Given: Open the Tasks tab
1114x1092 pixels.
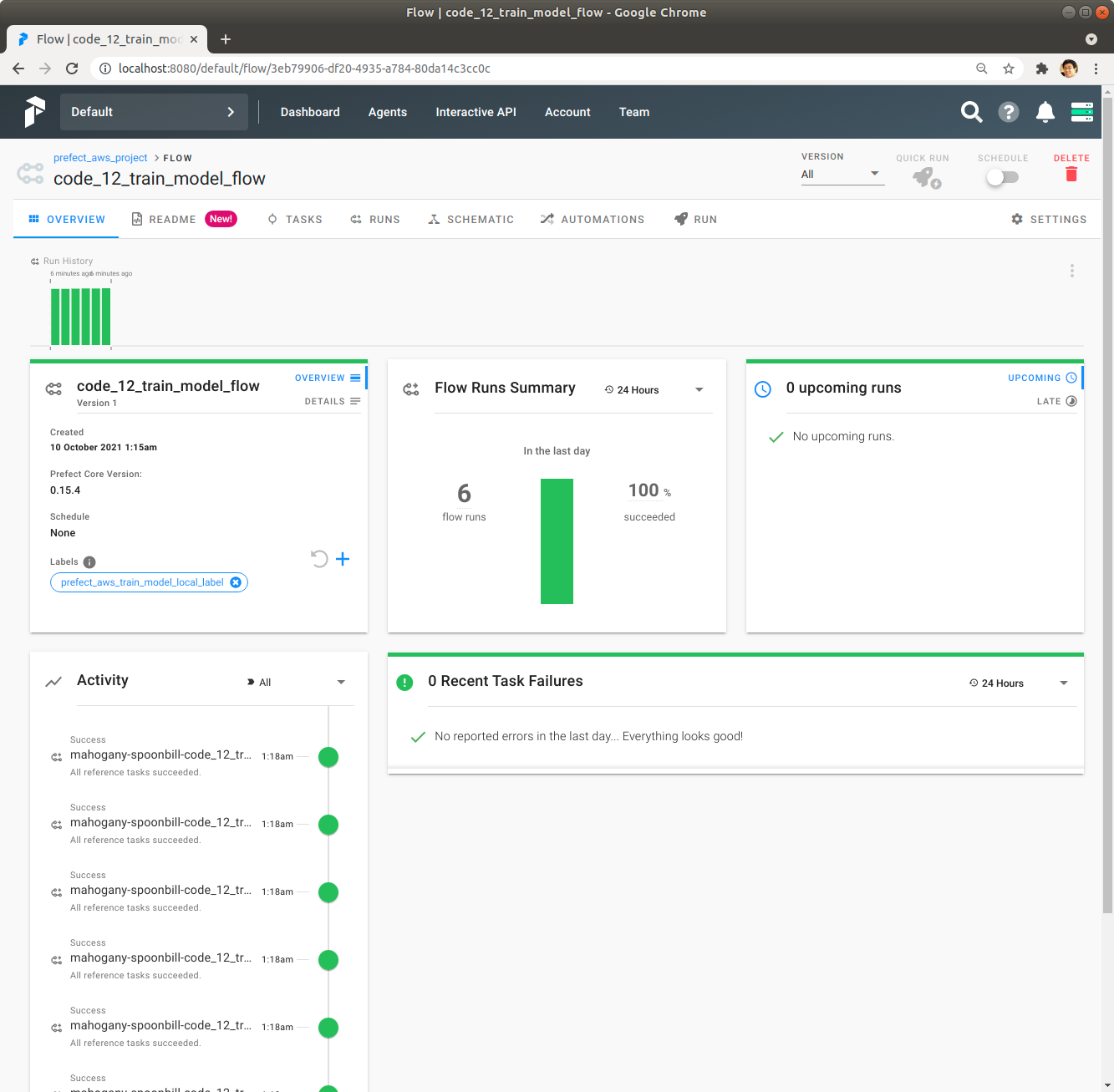Looking at the screenshot, I should pyautogui.click(x=294, y=219).
